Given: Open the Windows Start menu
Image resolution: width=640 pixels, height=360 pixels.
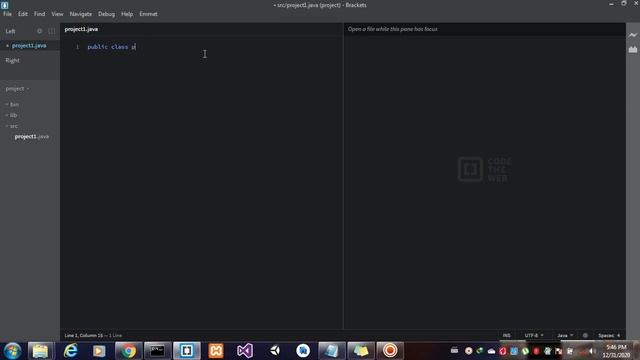Looking at the screenshot, I should 12,351.
